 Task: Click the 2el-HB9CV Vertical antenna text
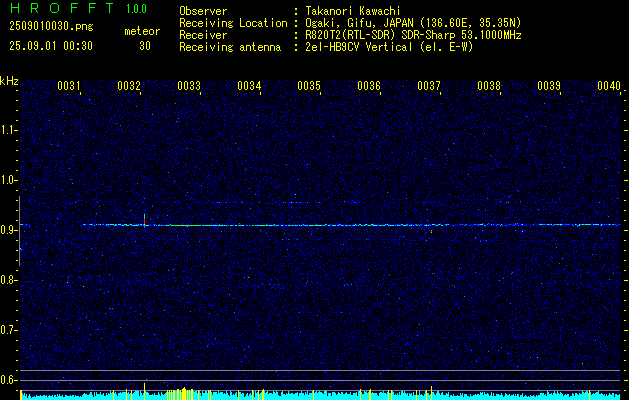click(x=390, y=47)
